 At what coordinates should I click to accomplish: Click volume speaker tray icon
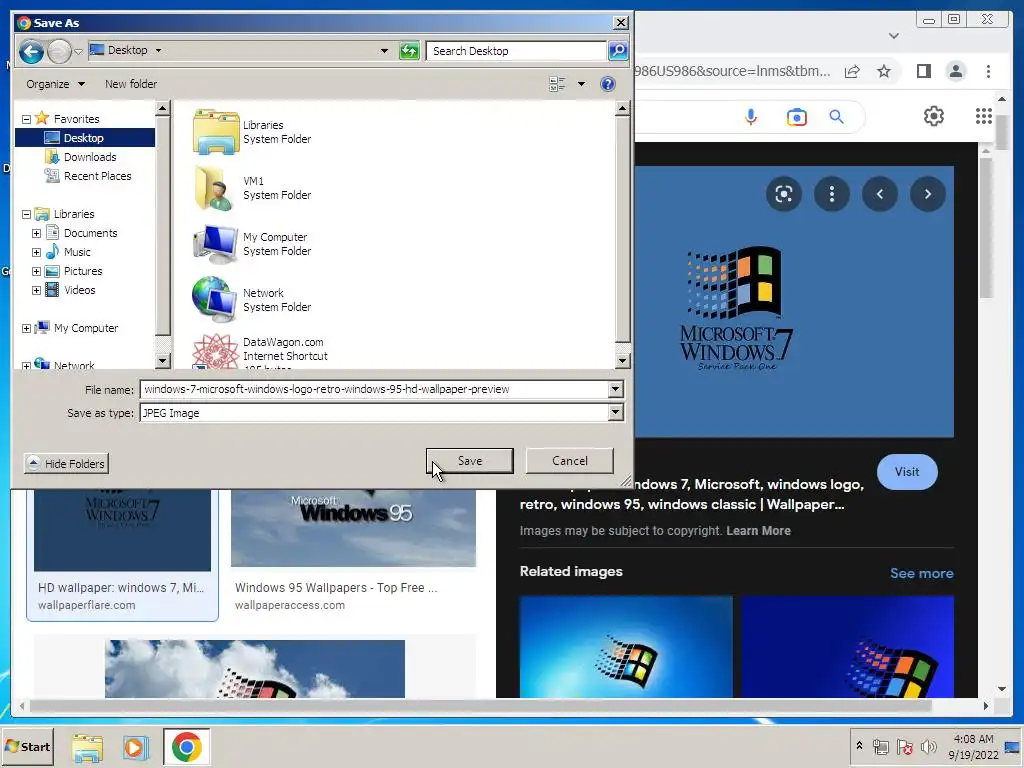pyautogui.click(x=929, y=746)
